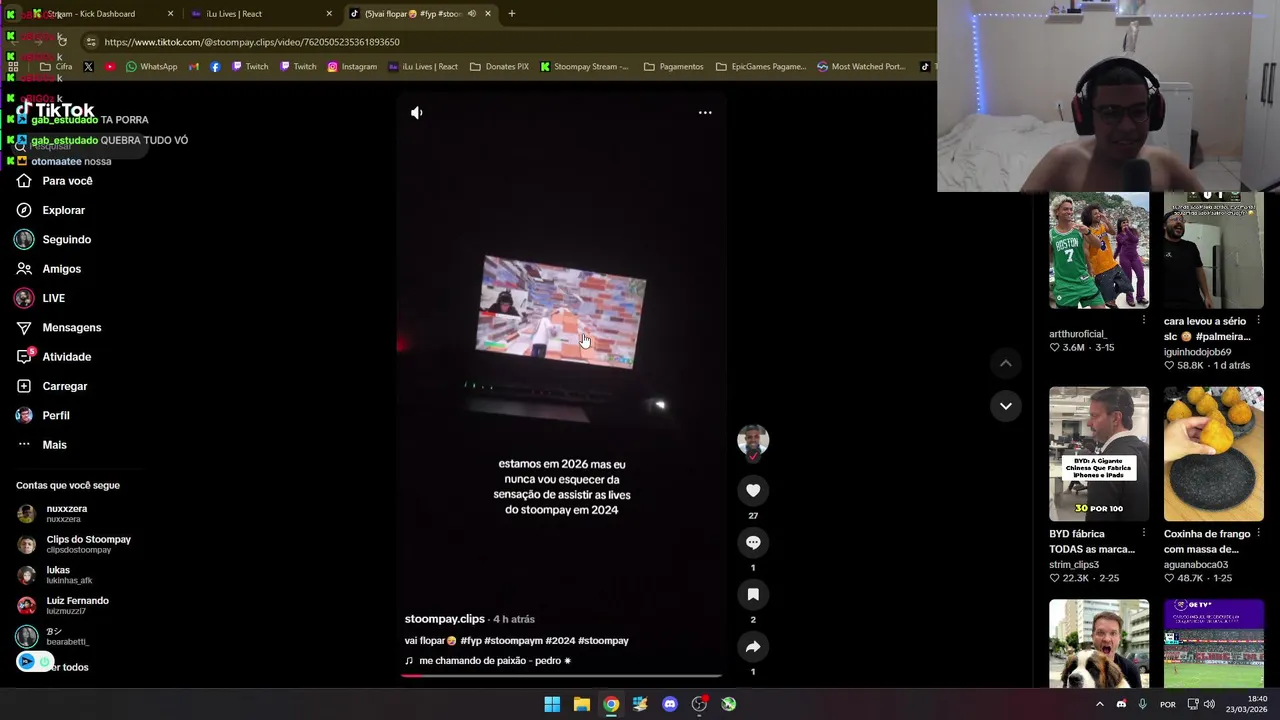The width and height of the screenshot is (1280, 720).
Task: Open Seguindo in the sidebar
Action: pos(66,240)
